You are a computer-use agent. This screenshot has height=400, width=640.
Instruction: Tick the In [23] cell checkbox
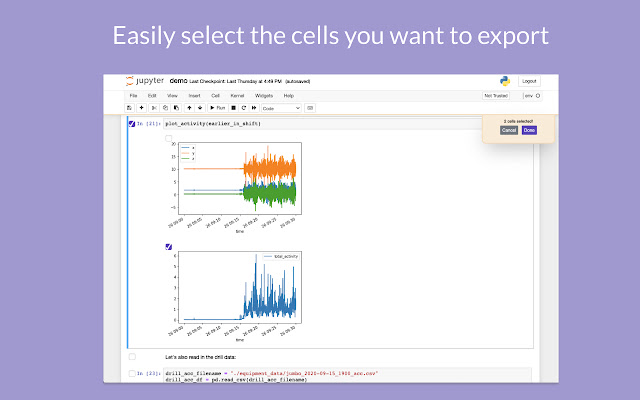(132, 373)
